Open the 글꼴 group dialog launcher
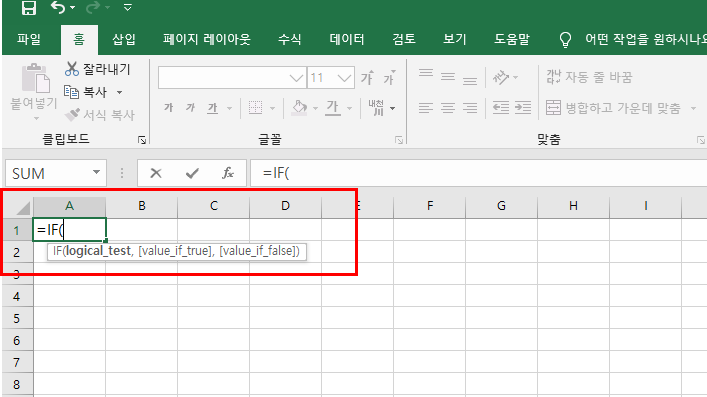This screenshot has height=397, width=707. tap(399, 140)
